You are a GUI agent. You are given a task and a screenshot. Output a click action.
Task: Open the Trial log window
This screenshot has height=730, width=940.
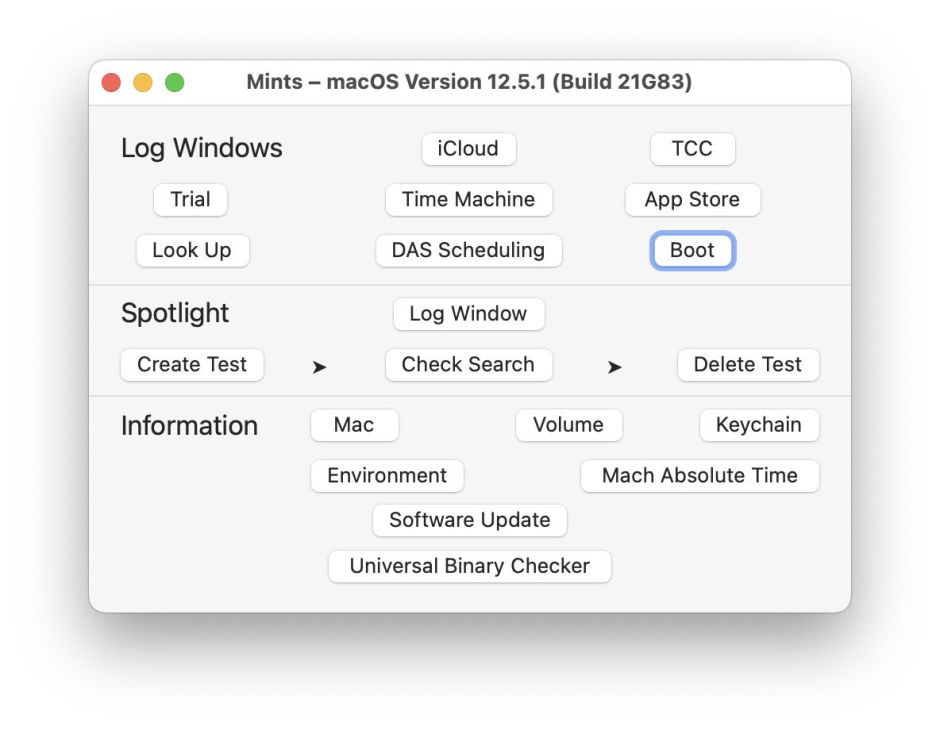190,199
